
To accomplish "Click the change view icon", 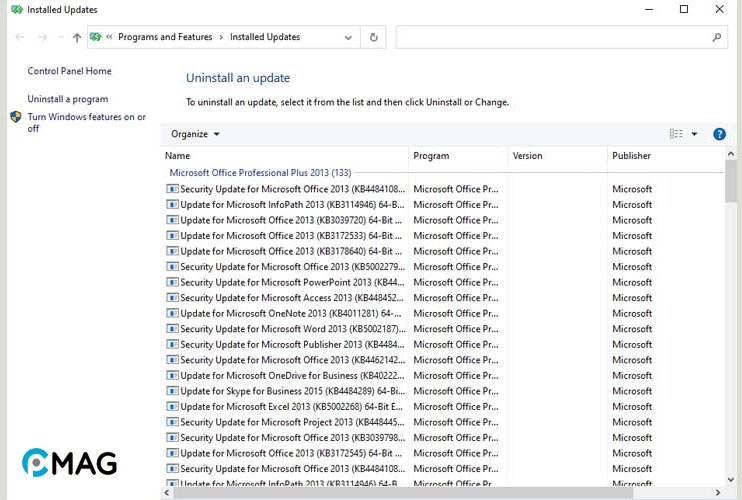I will 676,134.
